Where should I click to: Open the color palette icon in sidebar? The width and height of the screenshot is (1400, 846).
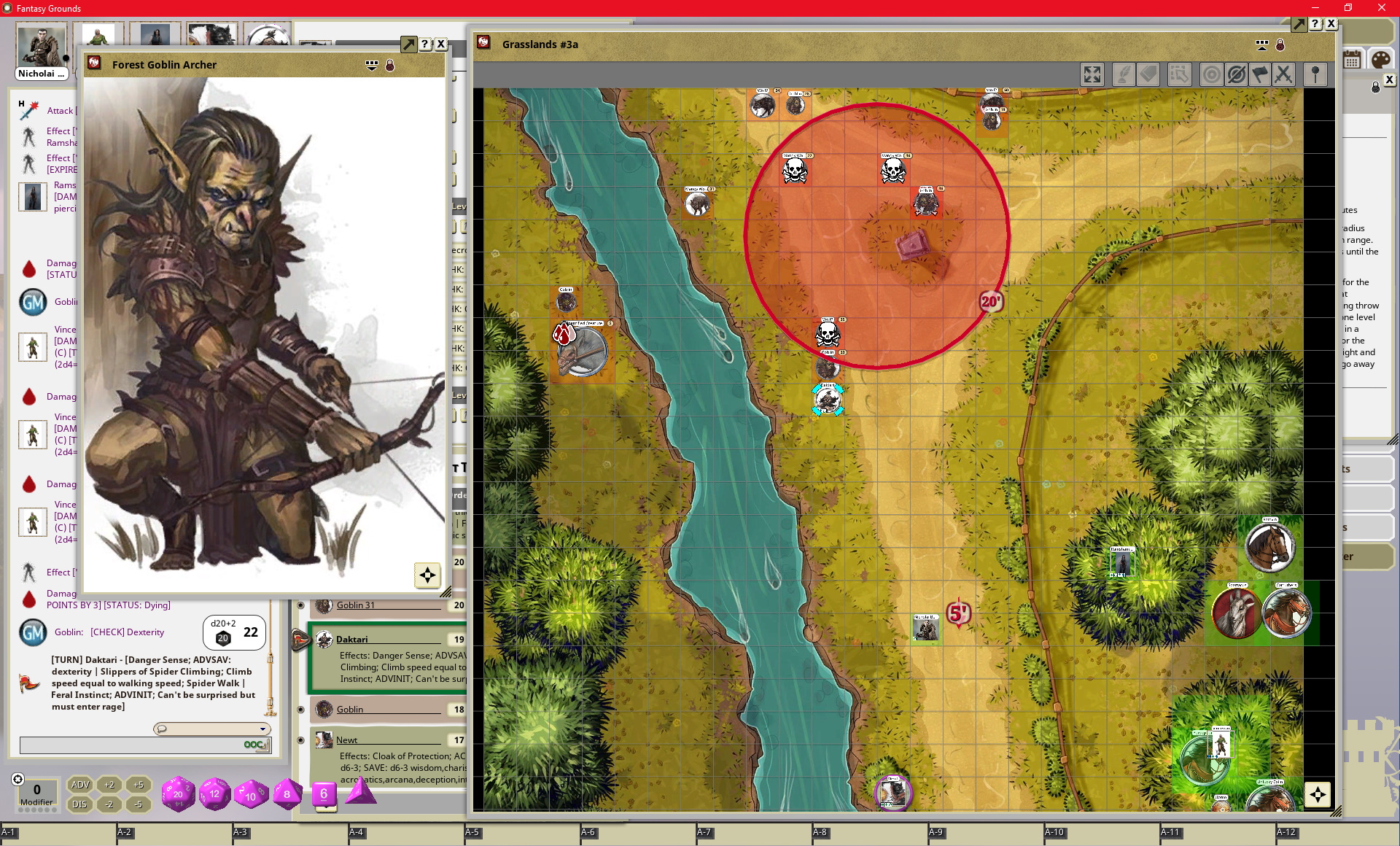1380,60
